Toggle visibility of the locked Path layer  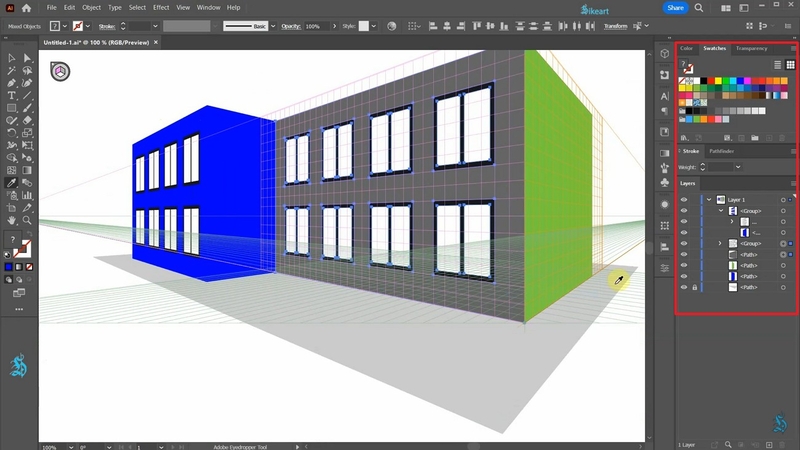click(x=684, y=287)
